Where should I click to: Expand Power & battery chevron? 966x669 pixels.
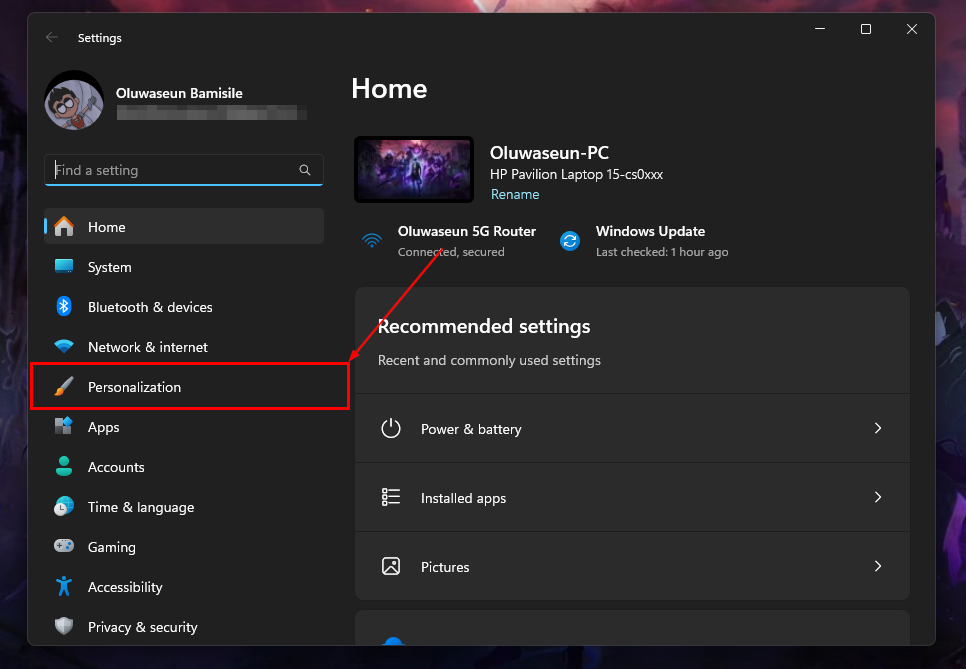(878, 428)
